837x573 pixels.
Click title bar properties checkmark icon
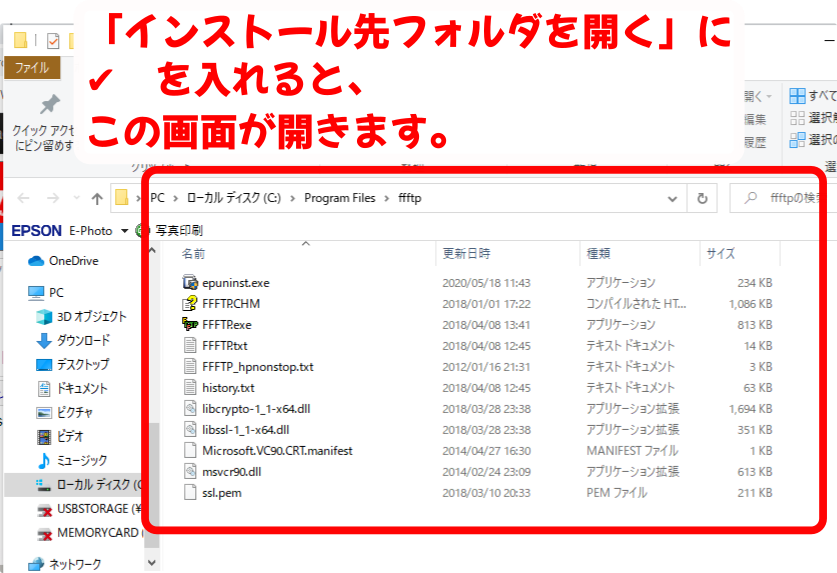[53, 41]
